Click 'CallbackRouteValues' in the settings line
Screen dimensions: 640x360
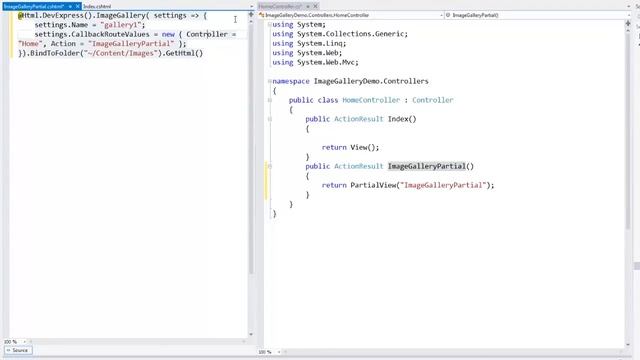pos(110,34)
